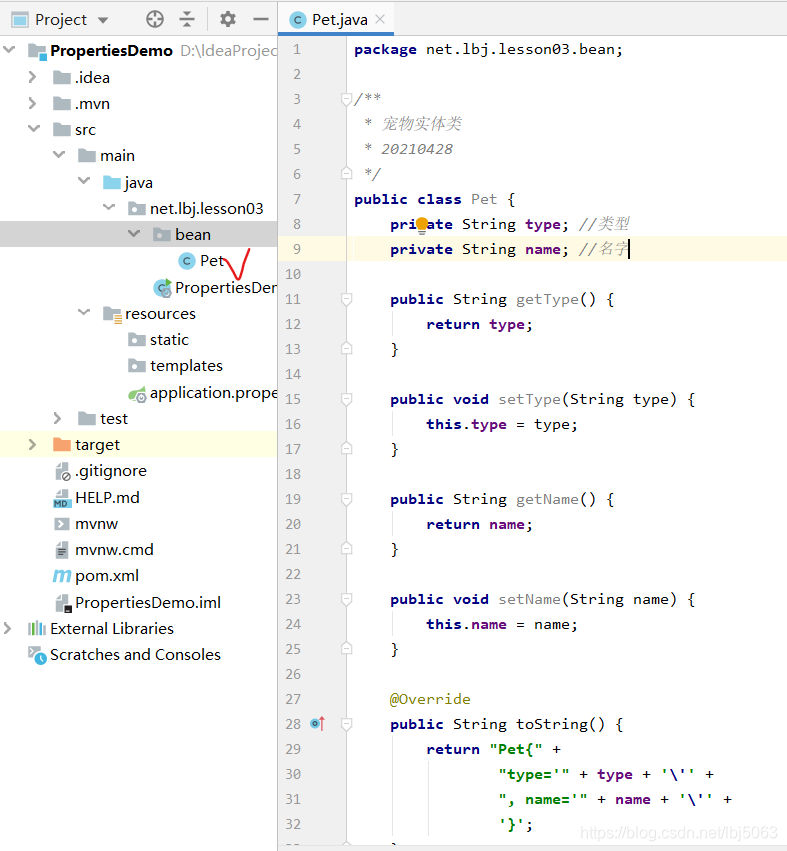This screenshot has height=851, width=787.
Task: Click the mvnw.cmd file icon
Action: [62, 550]
